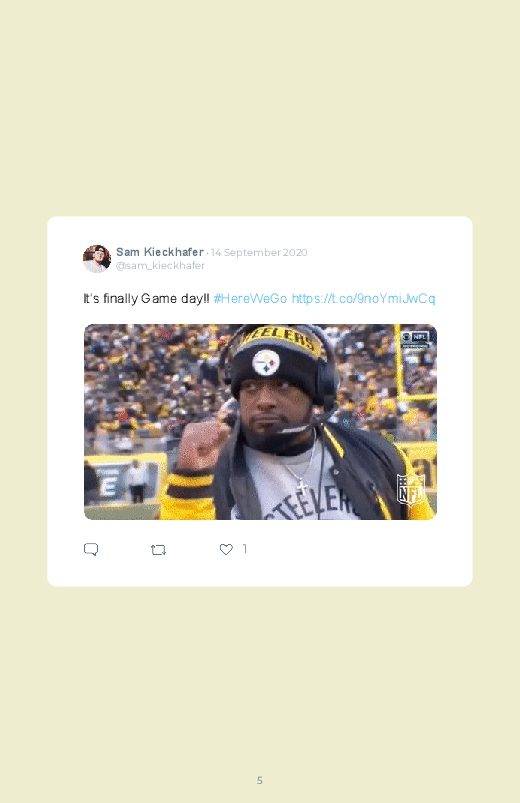Open the Steelers coach GIF image

click(260, 422)
